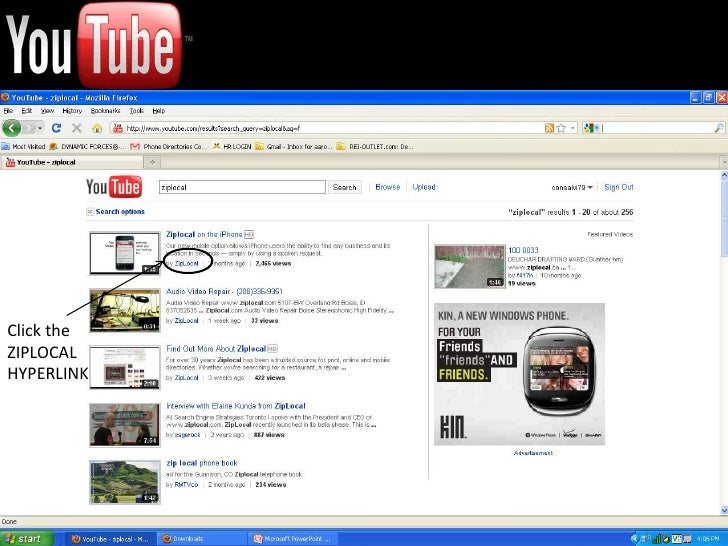Click the RMTVco uploader link
The width and height of the screenshot is (728, 546).
[187, 485]
